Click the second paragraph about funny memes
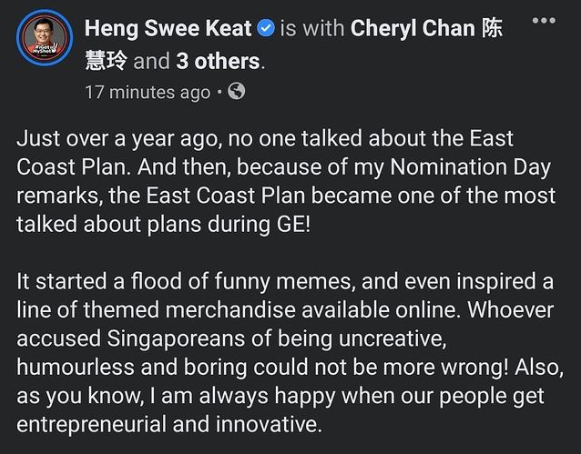Viewport: 581px width, 454px height. 290,353
